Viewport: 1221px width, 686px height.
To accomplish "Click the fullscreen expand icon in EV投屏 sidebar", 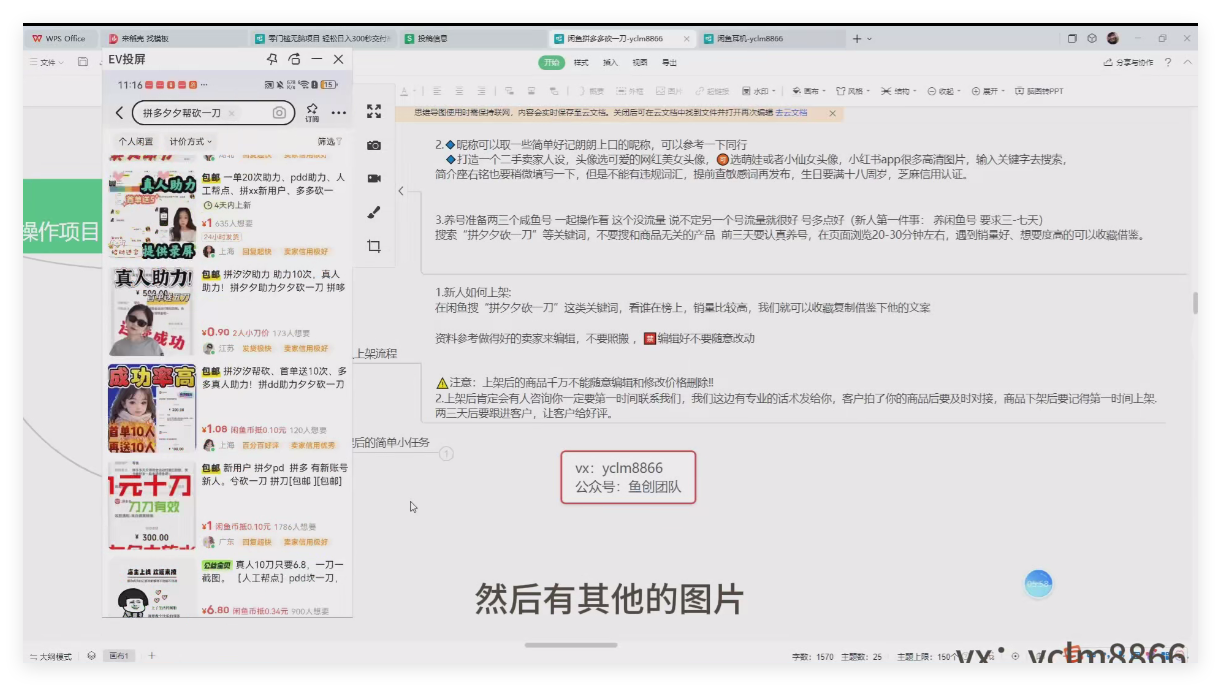I will tap(374, 111).
